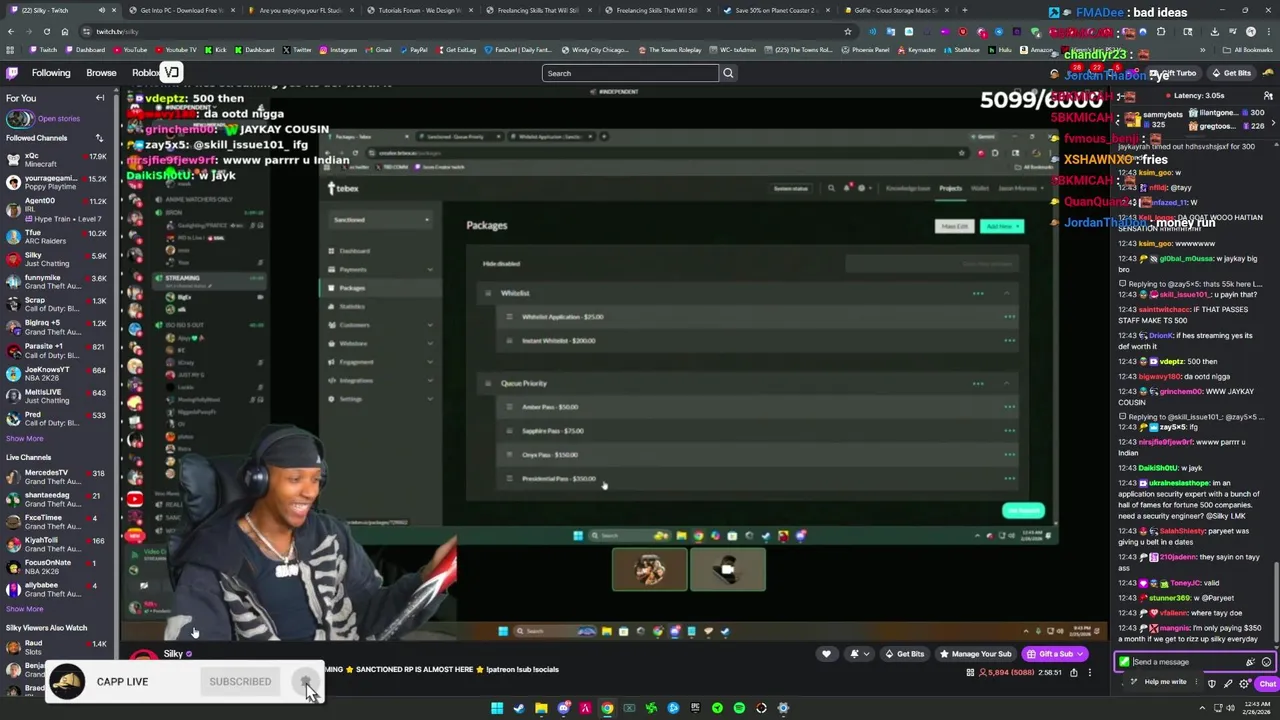This screenshot has height=720, width=1280.
Task: Switch to the Gofile Cloud Storage tab
Action: 898,10
